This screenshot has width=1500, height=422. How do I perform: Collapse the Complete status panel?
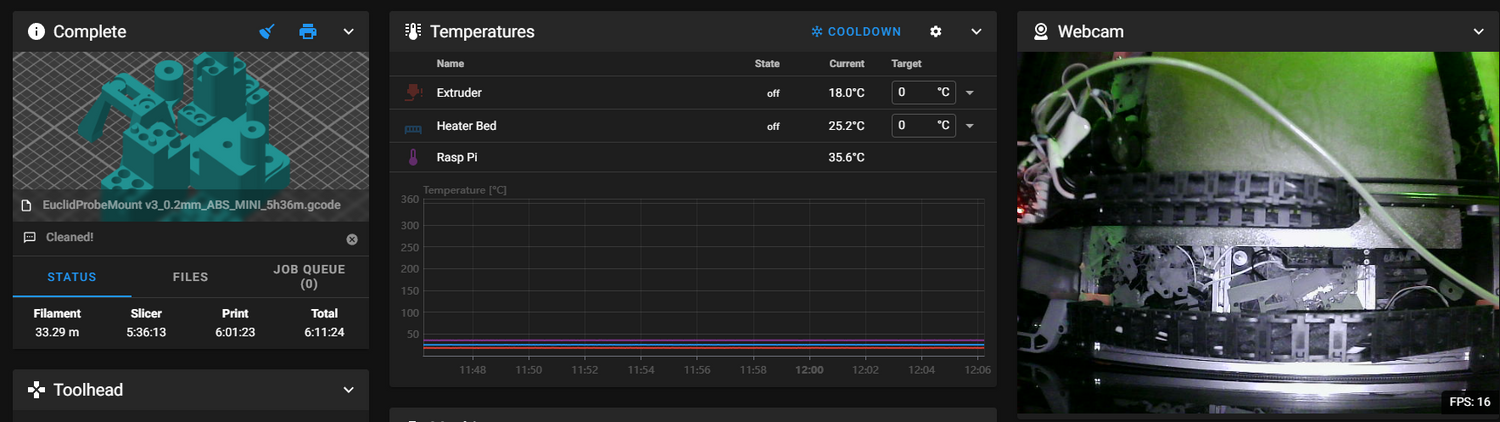[349, 32]
